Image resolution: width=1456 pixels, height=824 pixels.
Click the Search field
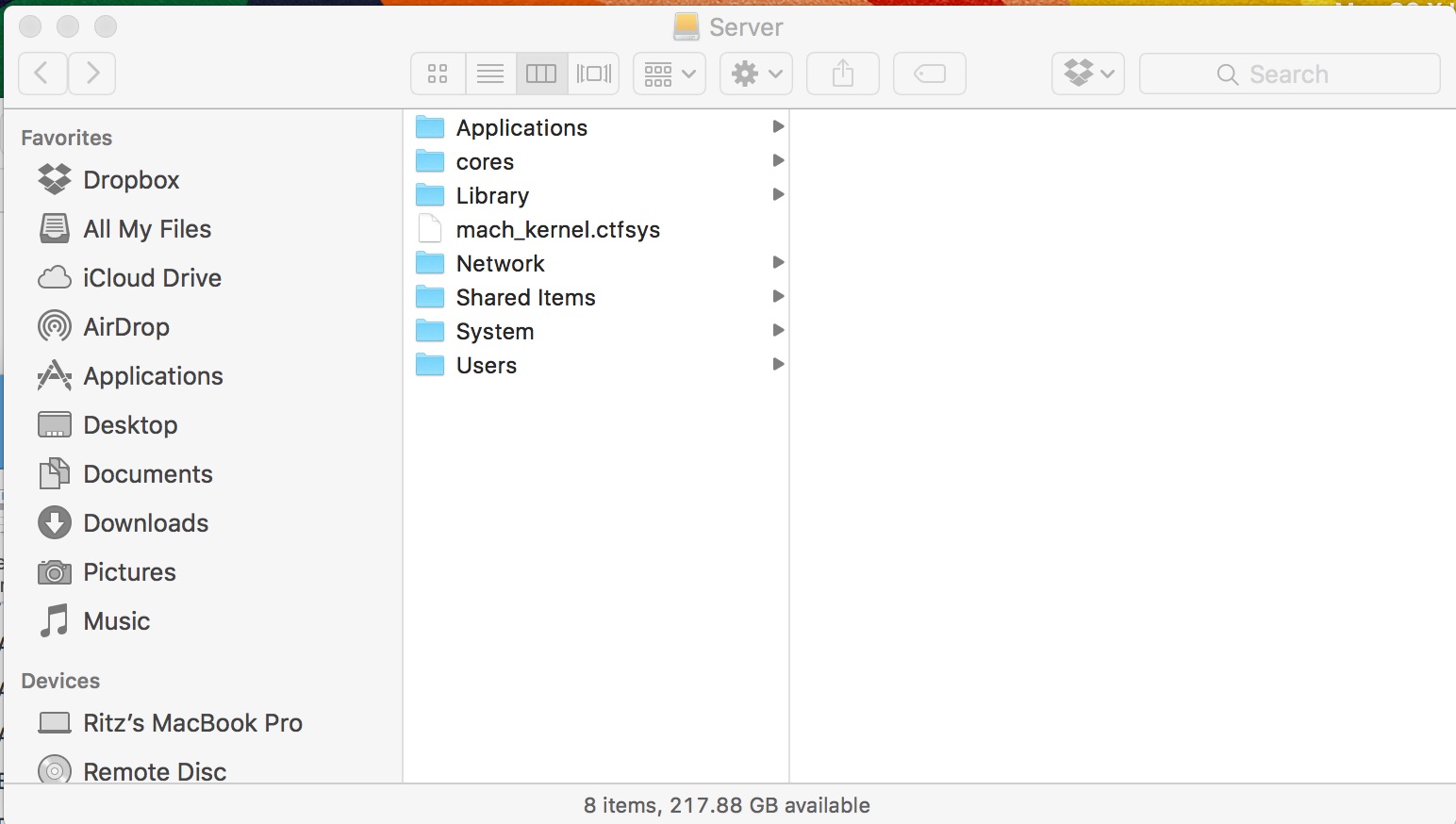click(x=1290, y=74)
